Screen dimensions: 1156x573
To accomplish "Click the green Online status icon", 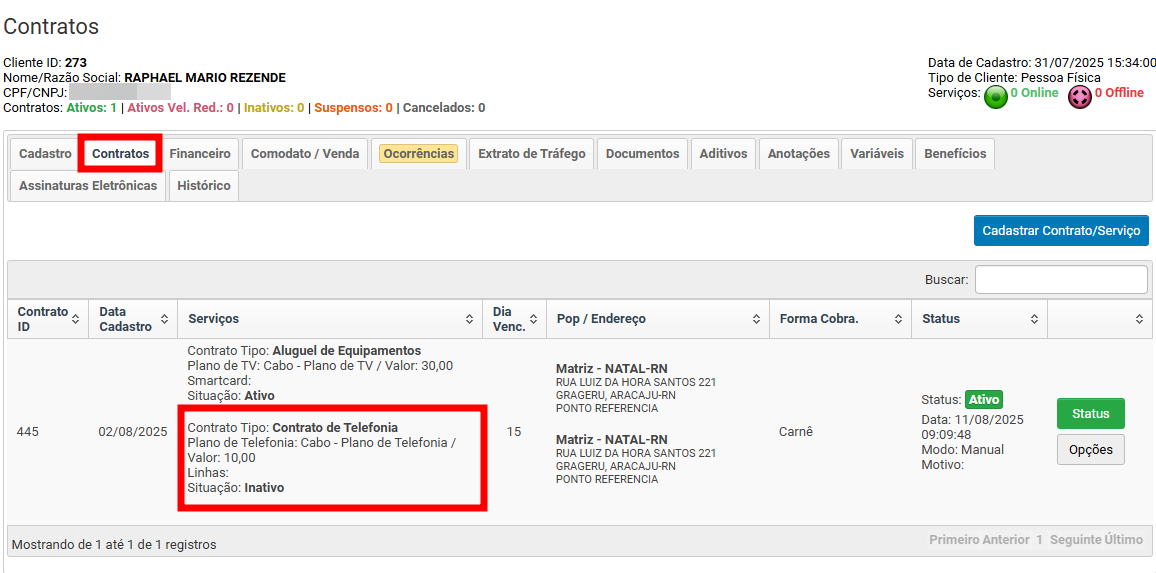I will click(x=996, y=96).
